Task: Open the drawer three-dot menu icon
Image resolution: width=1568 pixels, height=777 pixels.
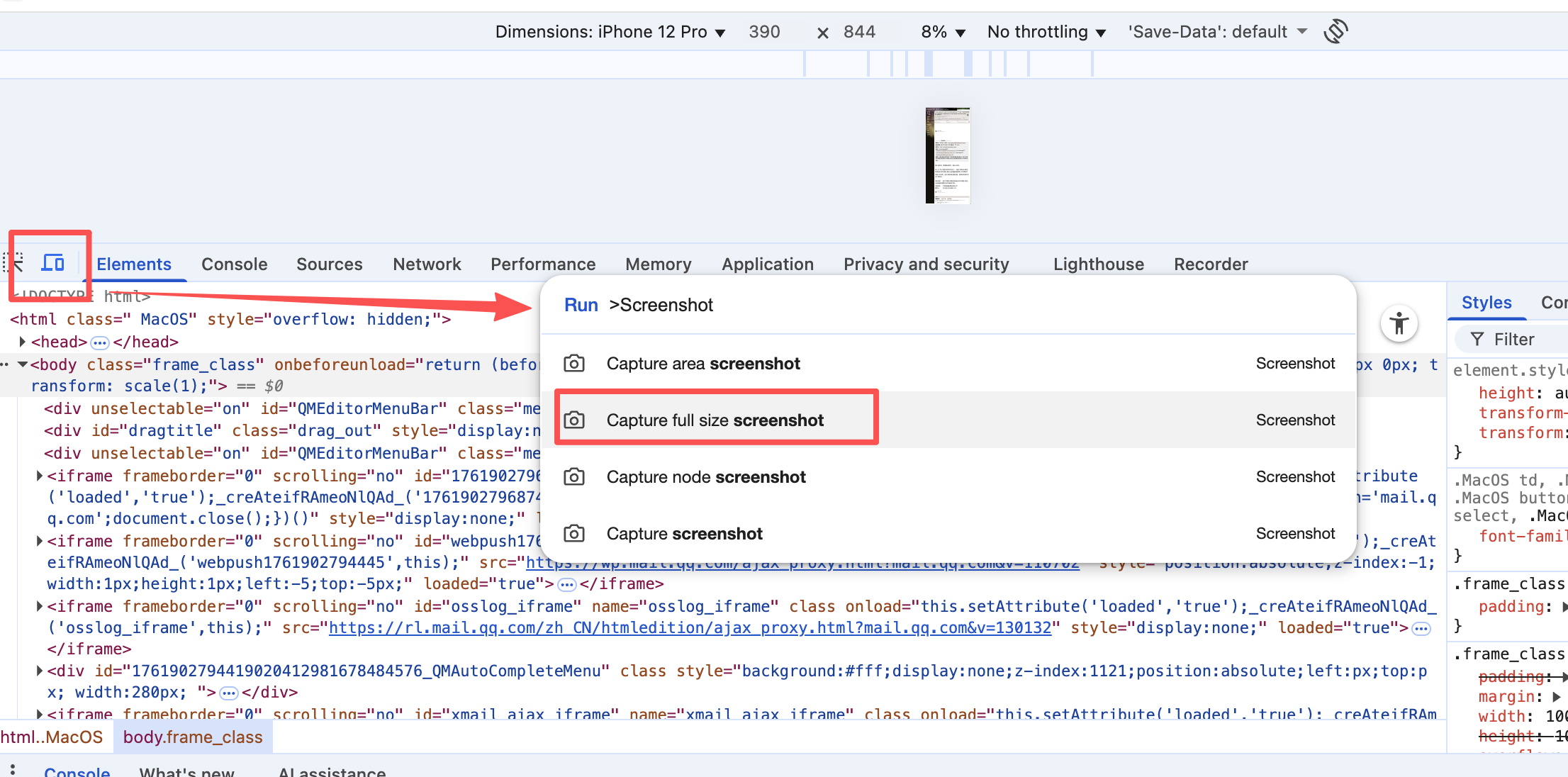Action: (x=13, y=770)
